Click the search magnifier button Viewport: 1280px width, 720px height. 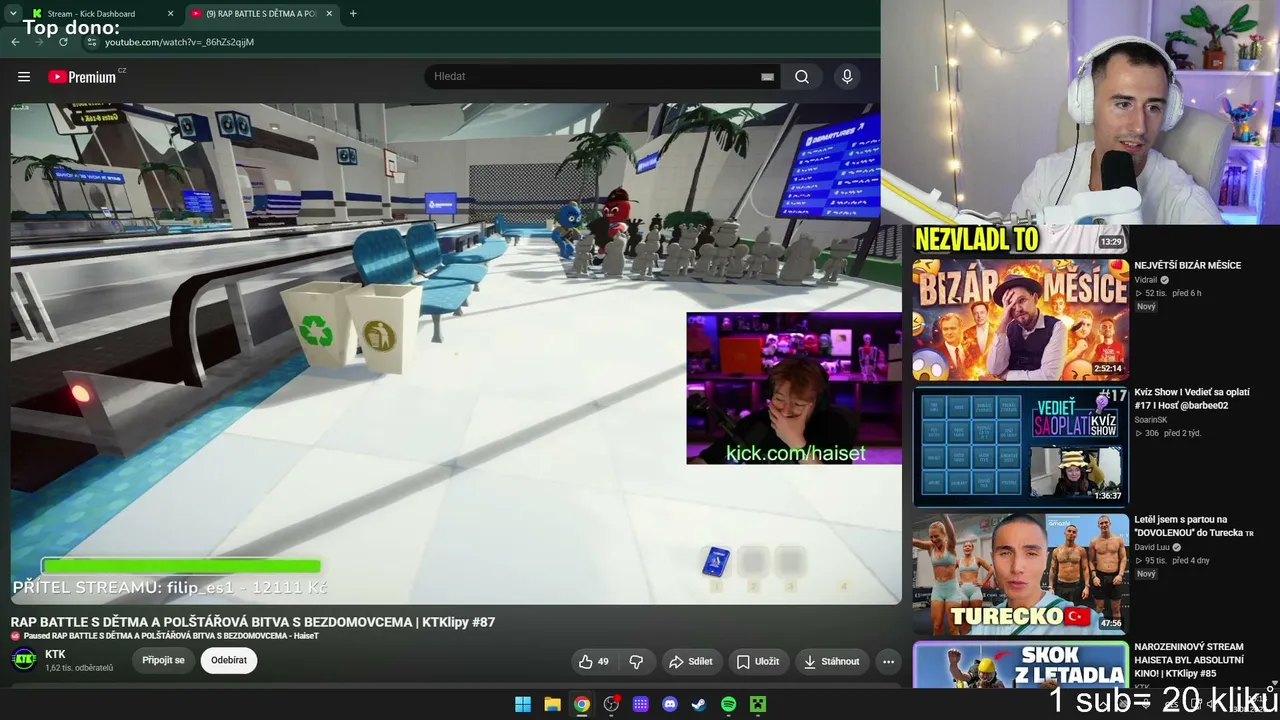802,77
